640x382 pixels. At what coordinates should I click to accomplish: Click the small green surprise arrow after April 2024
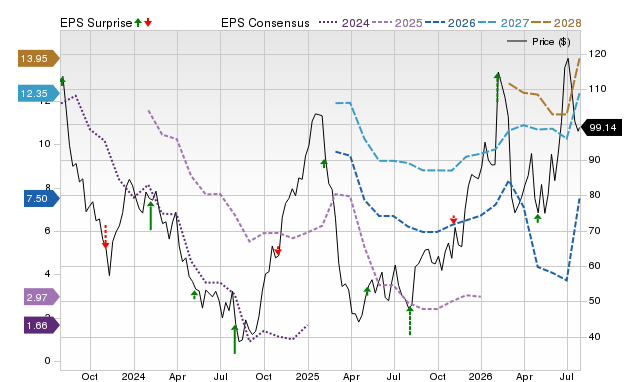195,295
